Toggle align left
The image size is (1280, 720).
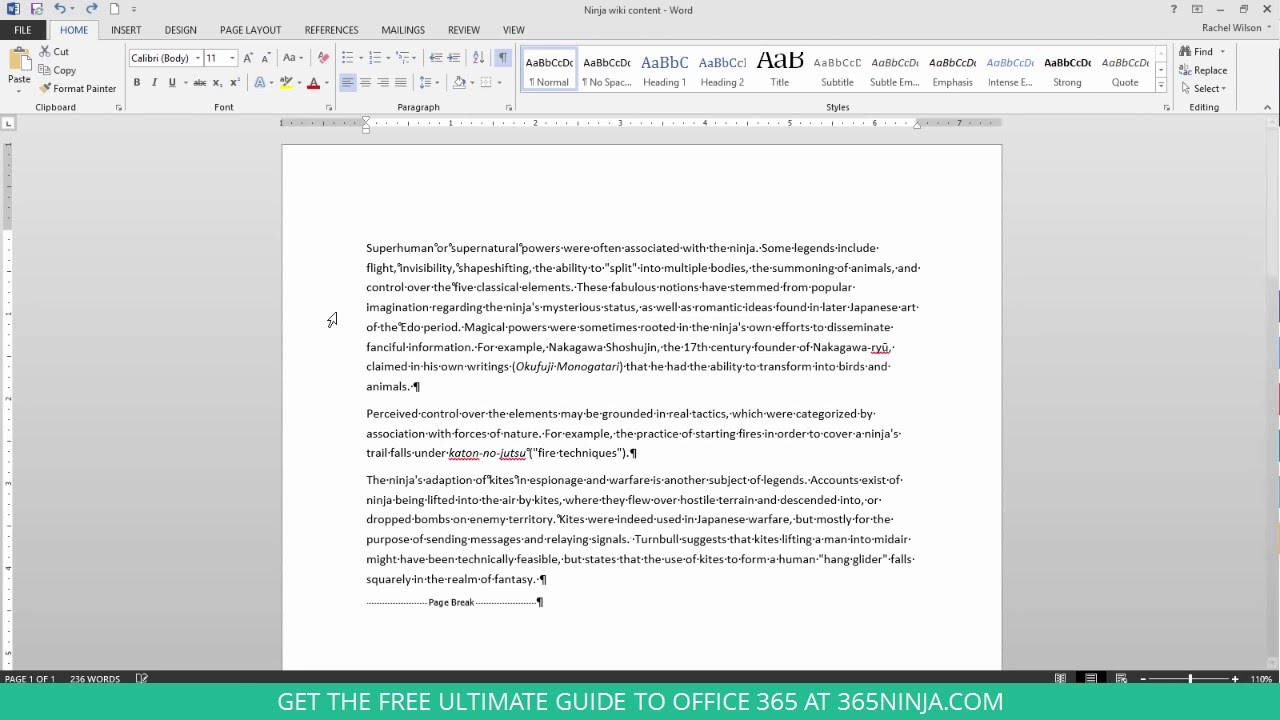point(347,82)
